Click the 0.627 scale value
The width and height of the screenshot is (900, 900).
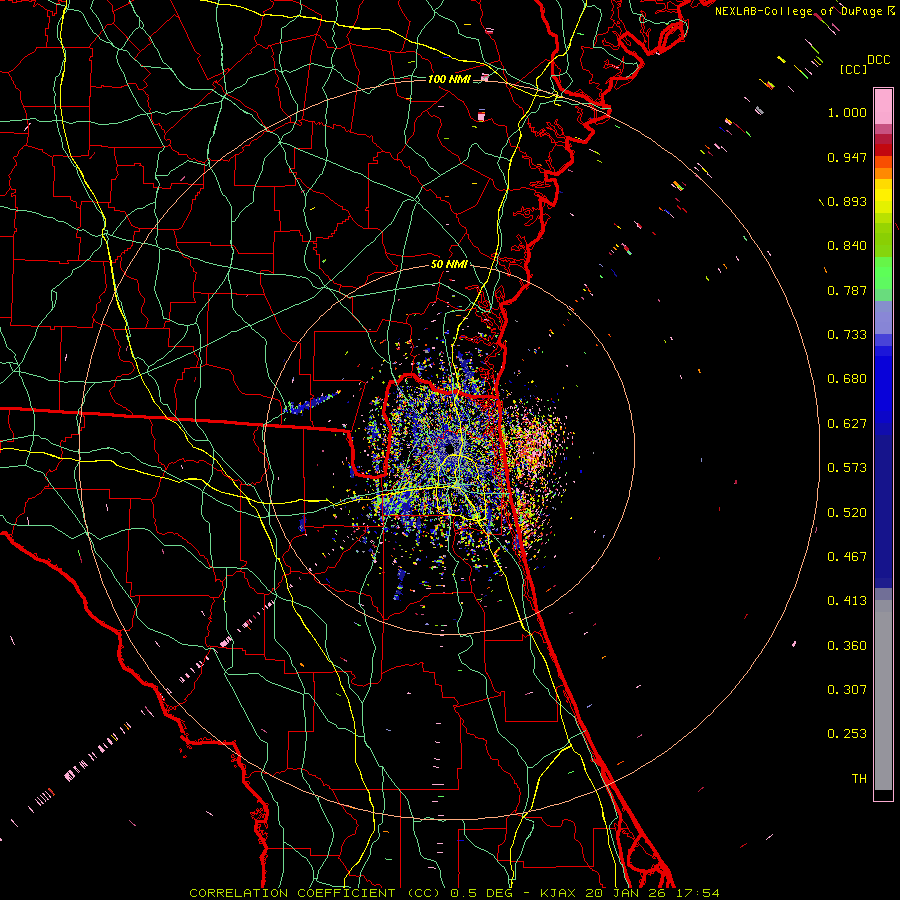coord(847,424)
